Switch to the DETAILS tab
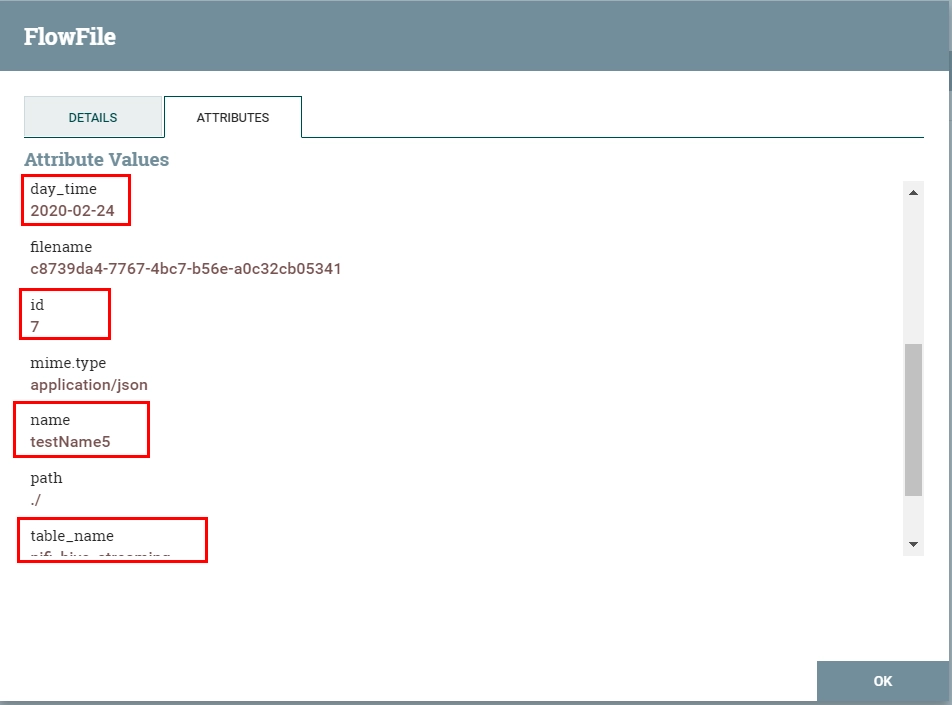Viewport: 952px width, 705px height. [93, 117]
